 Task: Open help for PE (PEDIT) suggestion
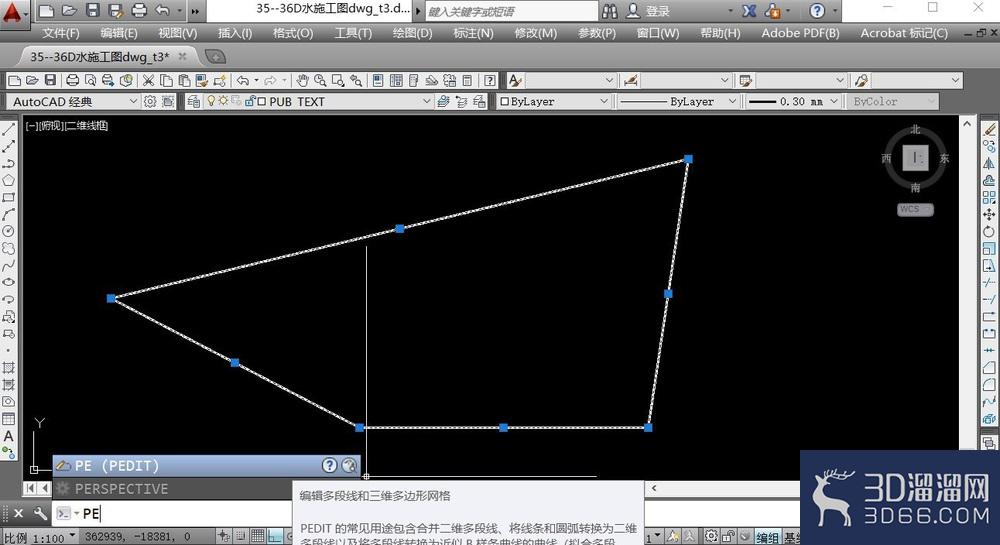tap(329, 465)
